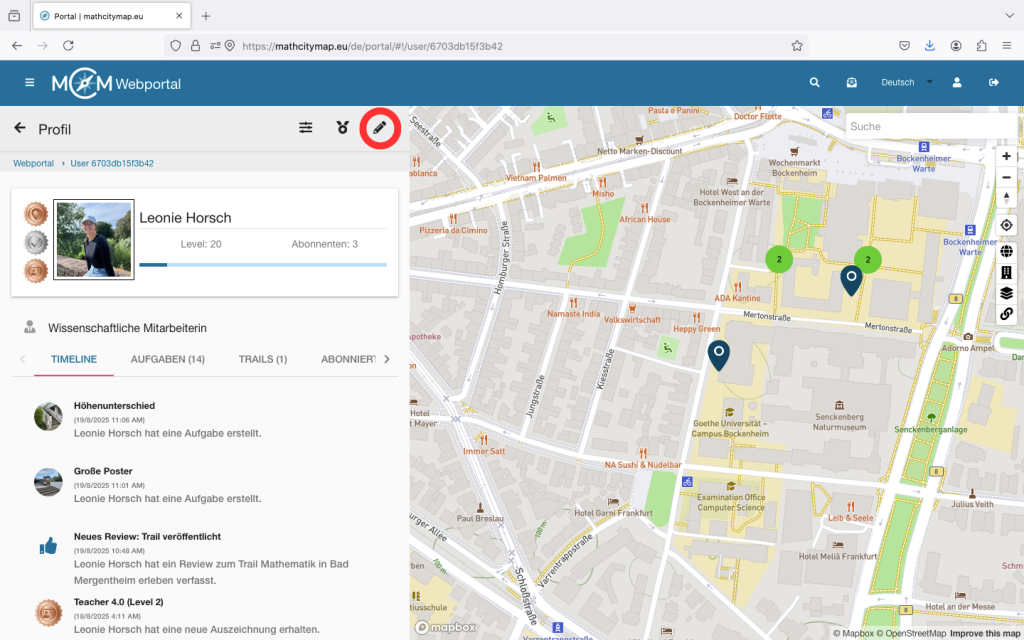Reset the map compass bearing
The image size is (1024, 640).
pyautogui.click(x=1006, y=197)
